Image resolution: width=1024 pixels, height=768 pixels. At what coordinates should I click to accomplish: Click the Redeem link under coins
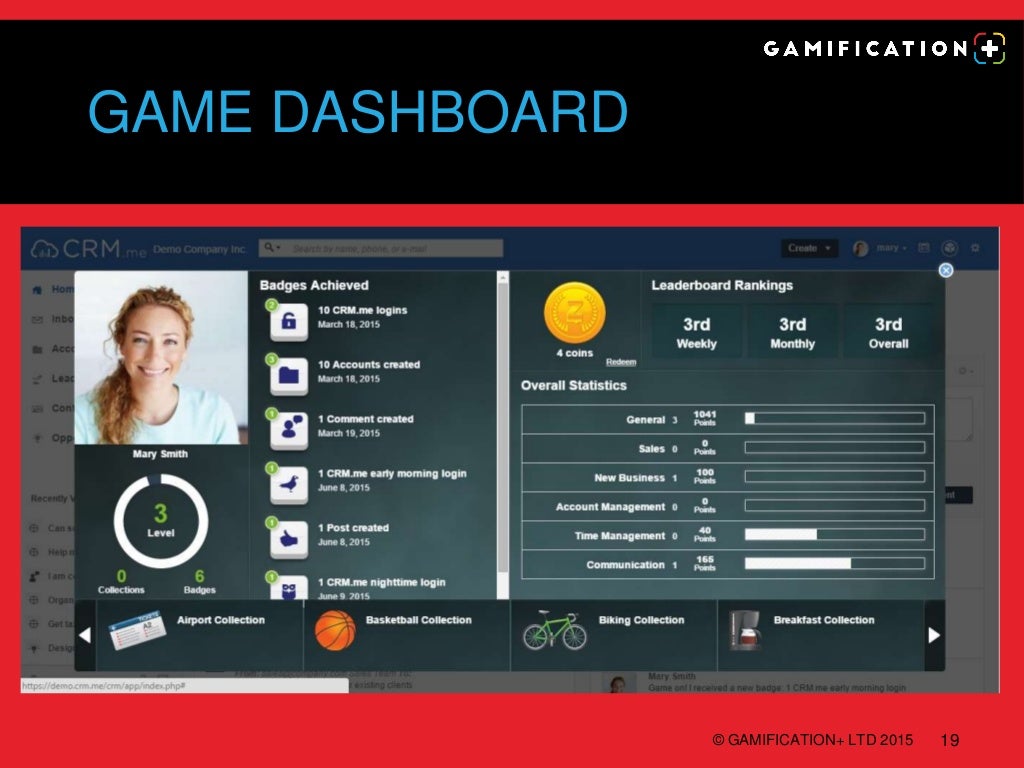620,362
